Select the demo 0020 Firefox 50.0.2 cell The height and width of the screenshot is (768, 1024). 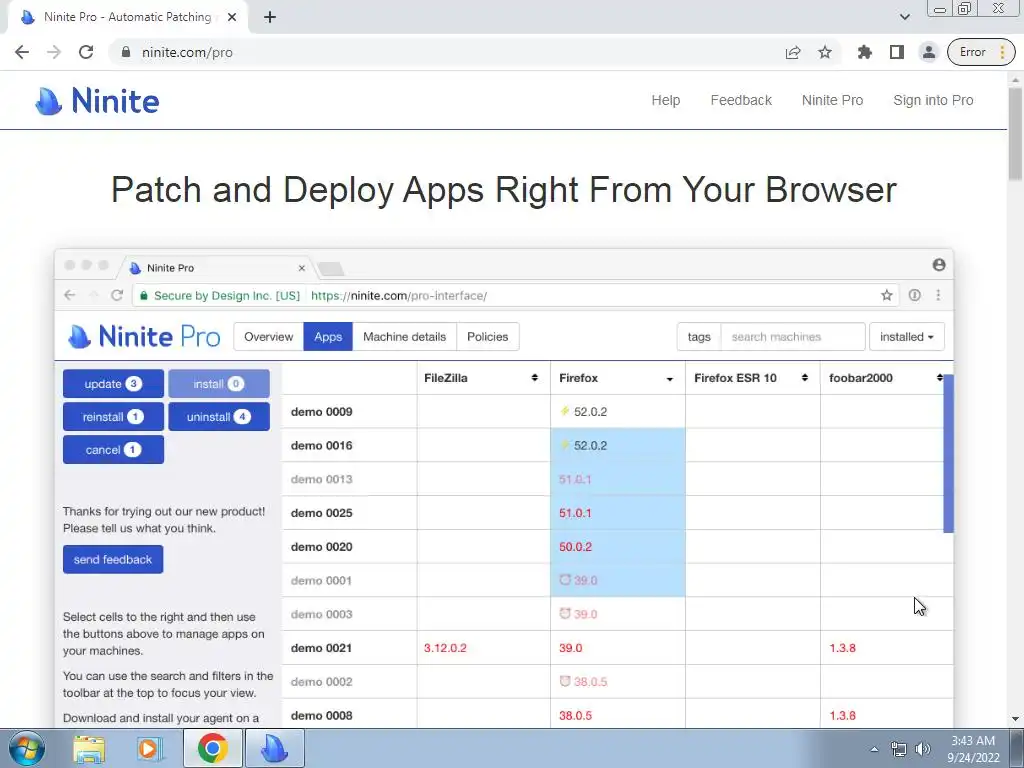tap(618, 547)
